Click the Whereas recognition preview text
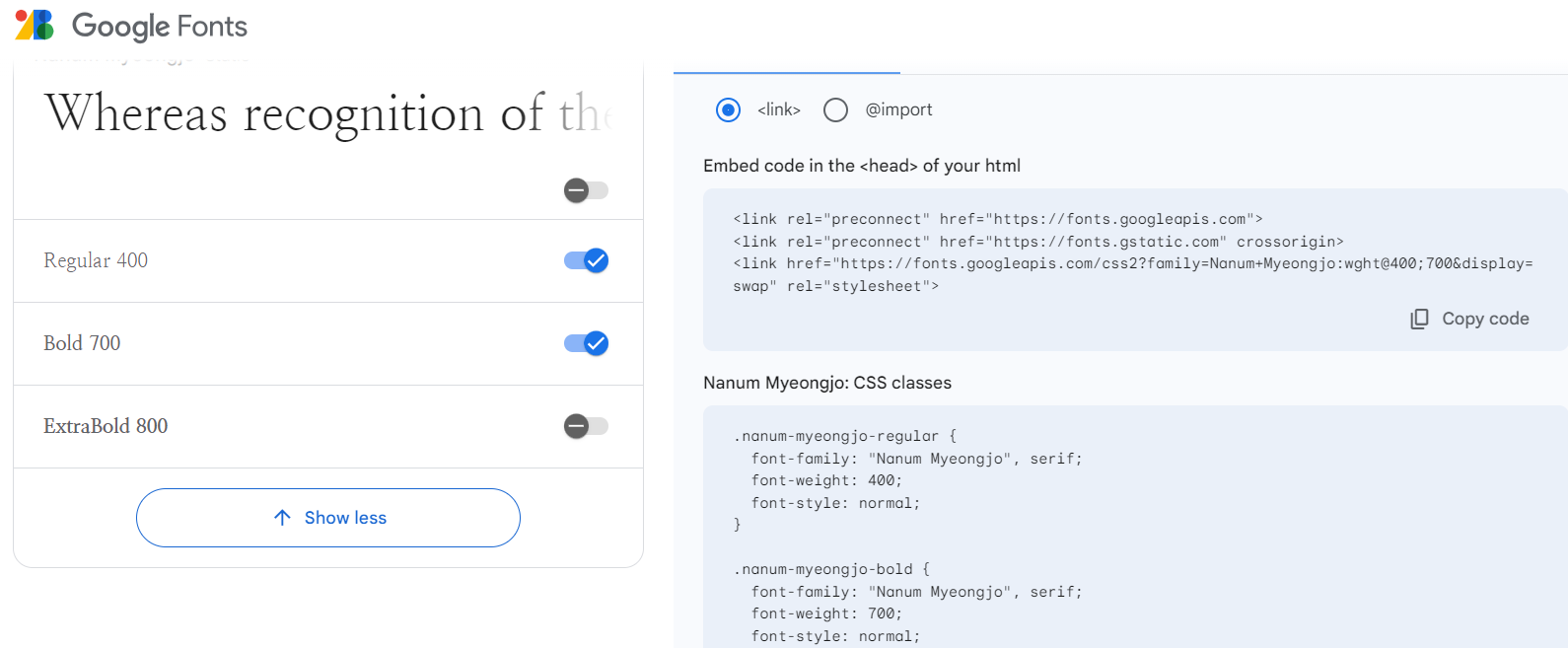 click(328, 112)
